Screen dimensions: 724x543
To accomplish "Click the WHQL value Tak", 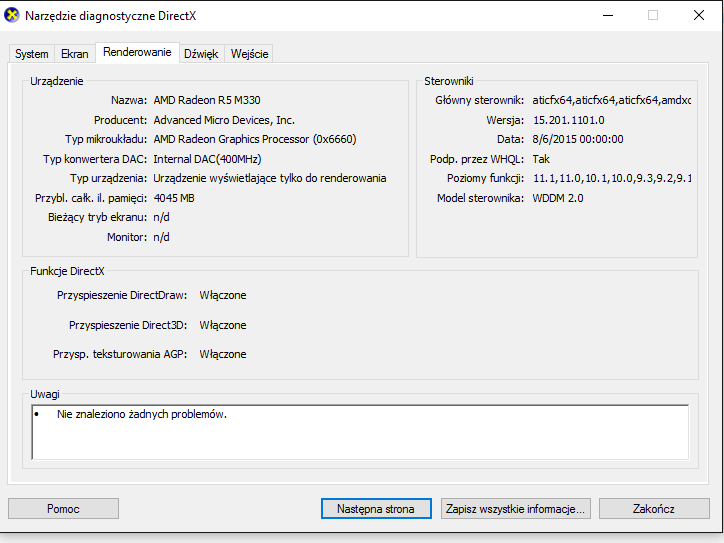I will tap(541, 159).
